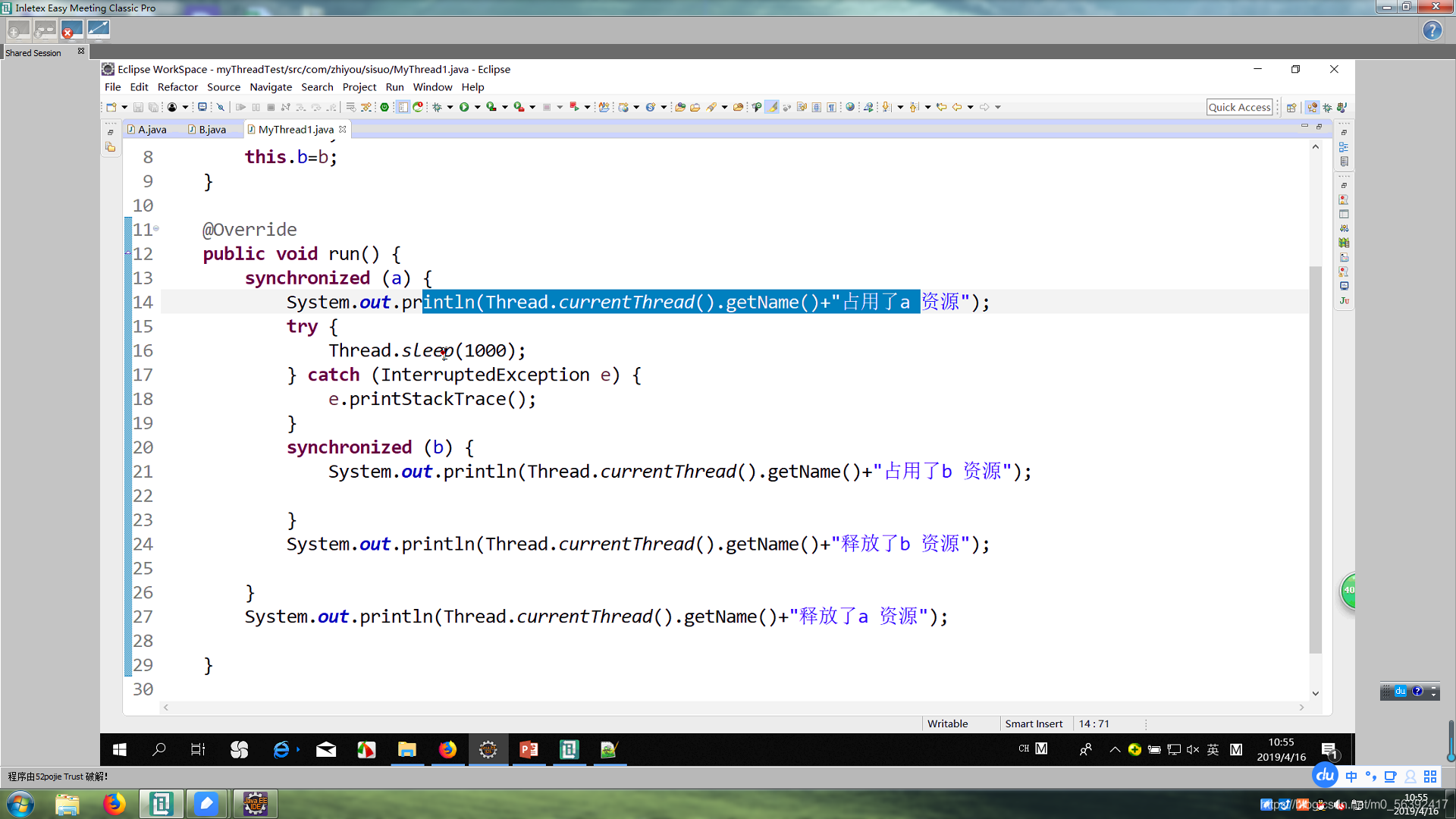This screenshot has height=819, width=1456.
Task: Click the Debug bug icon
Action: [x=436, y=107]
